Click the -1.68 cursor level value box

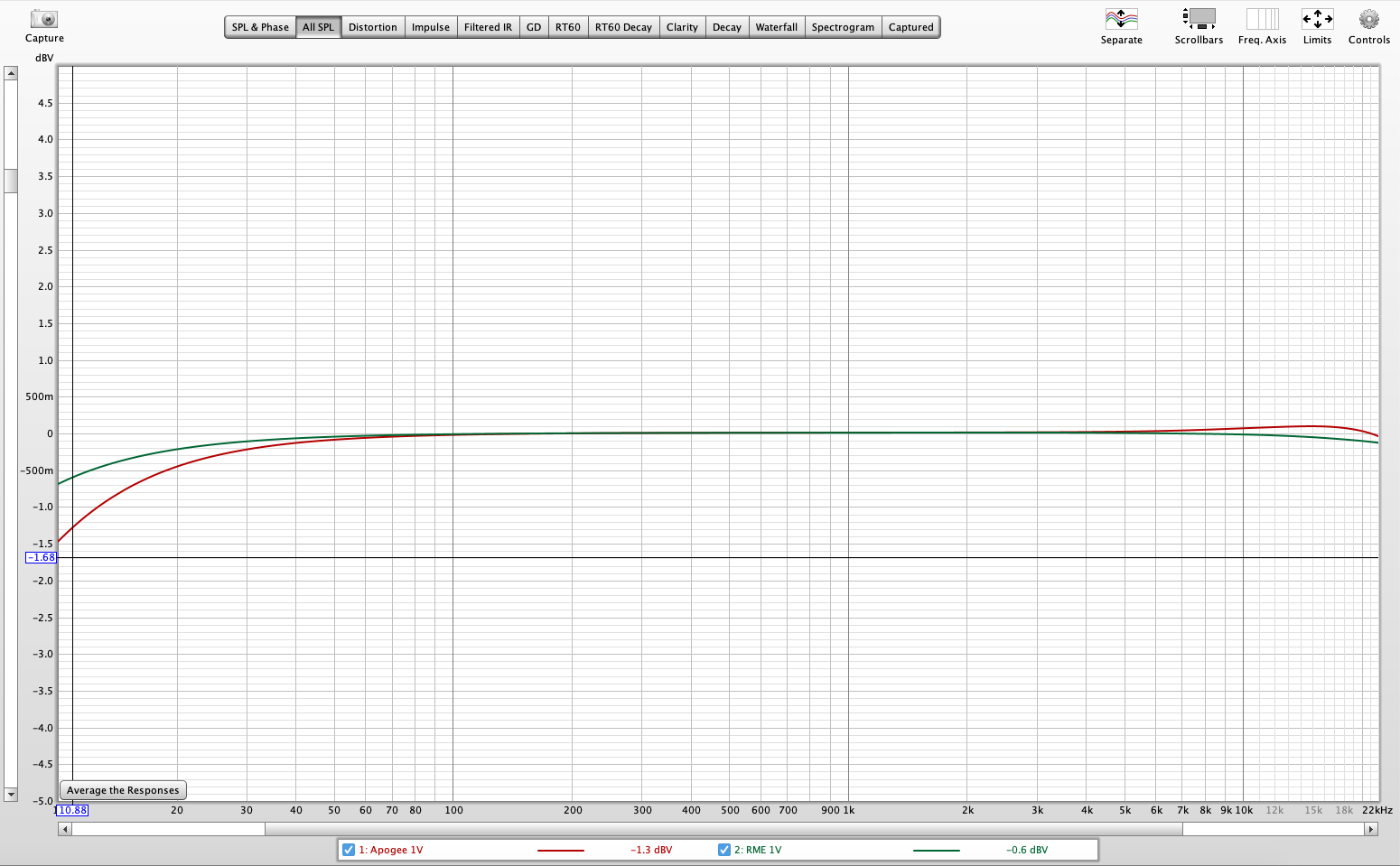point(42,557)
